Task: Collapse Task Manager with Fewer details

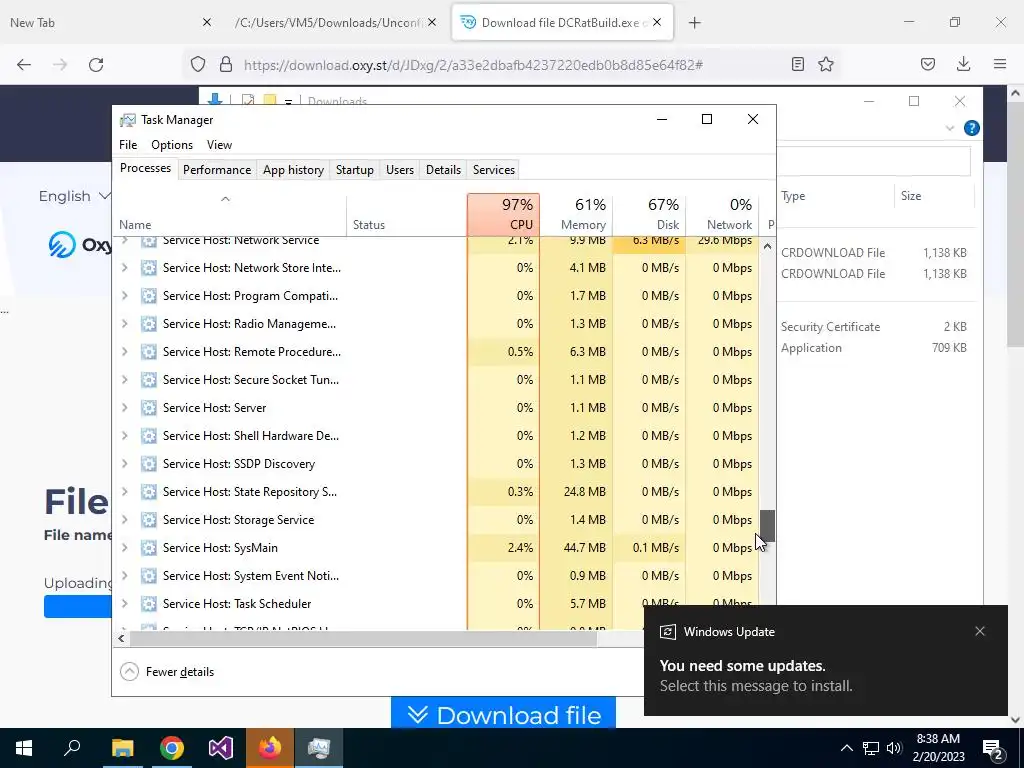Action: (167, 671)
